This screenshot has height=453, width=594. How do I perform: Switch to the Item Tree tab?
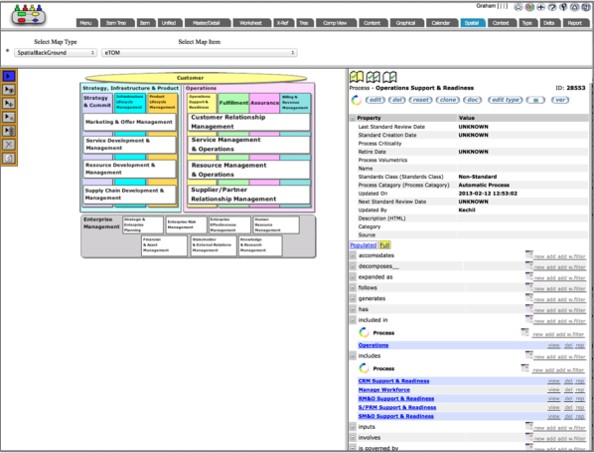click(117, 23)
